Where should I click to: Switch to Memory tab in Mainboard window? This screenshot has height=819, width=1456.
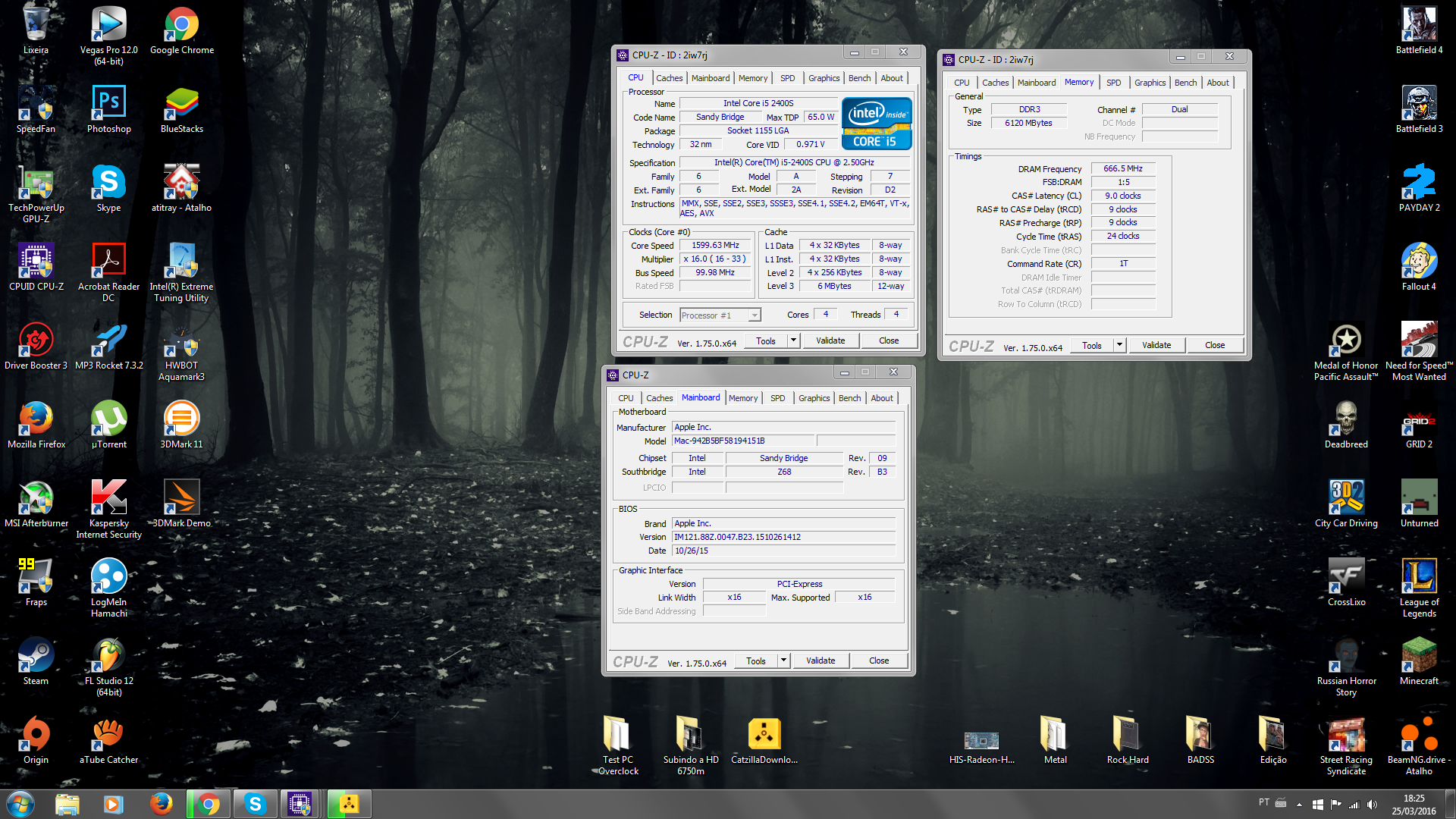(743, 398)
